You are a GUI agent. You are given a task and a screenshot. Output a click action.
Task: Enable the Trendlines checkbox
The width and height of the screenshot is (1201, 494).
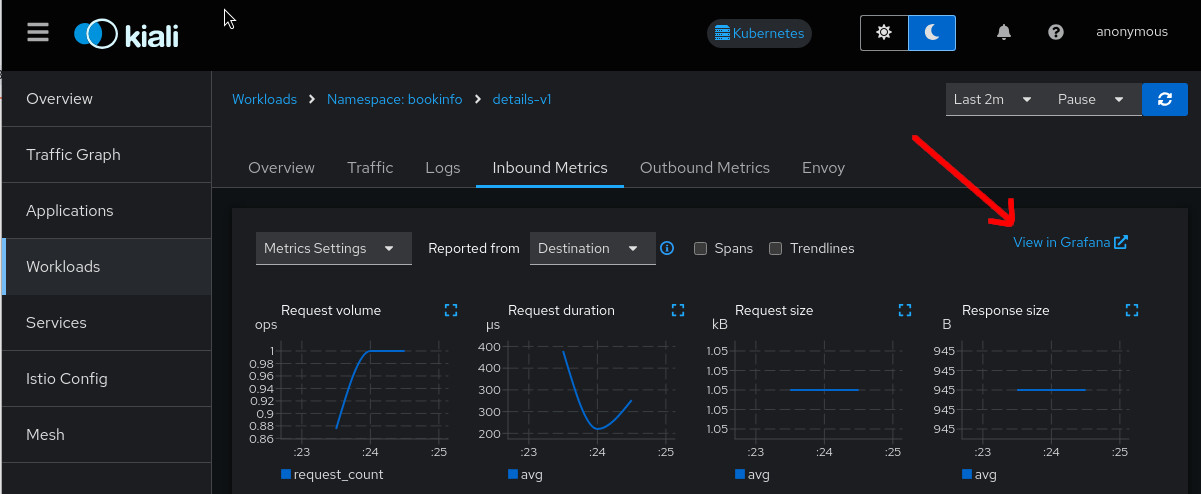tap(775, 248)
